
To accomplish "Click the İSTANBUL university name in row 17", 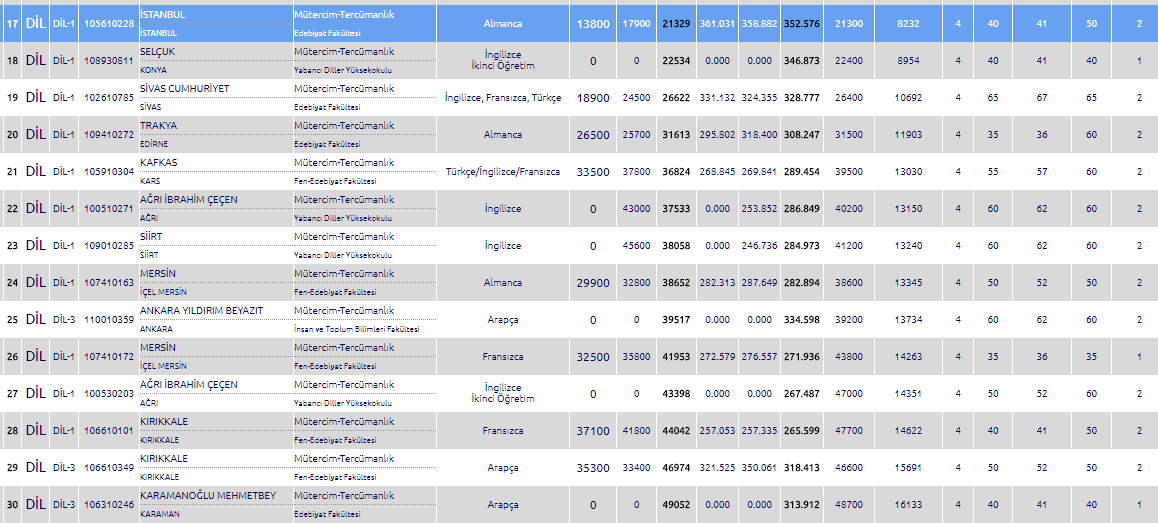I will 162,15.
